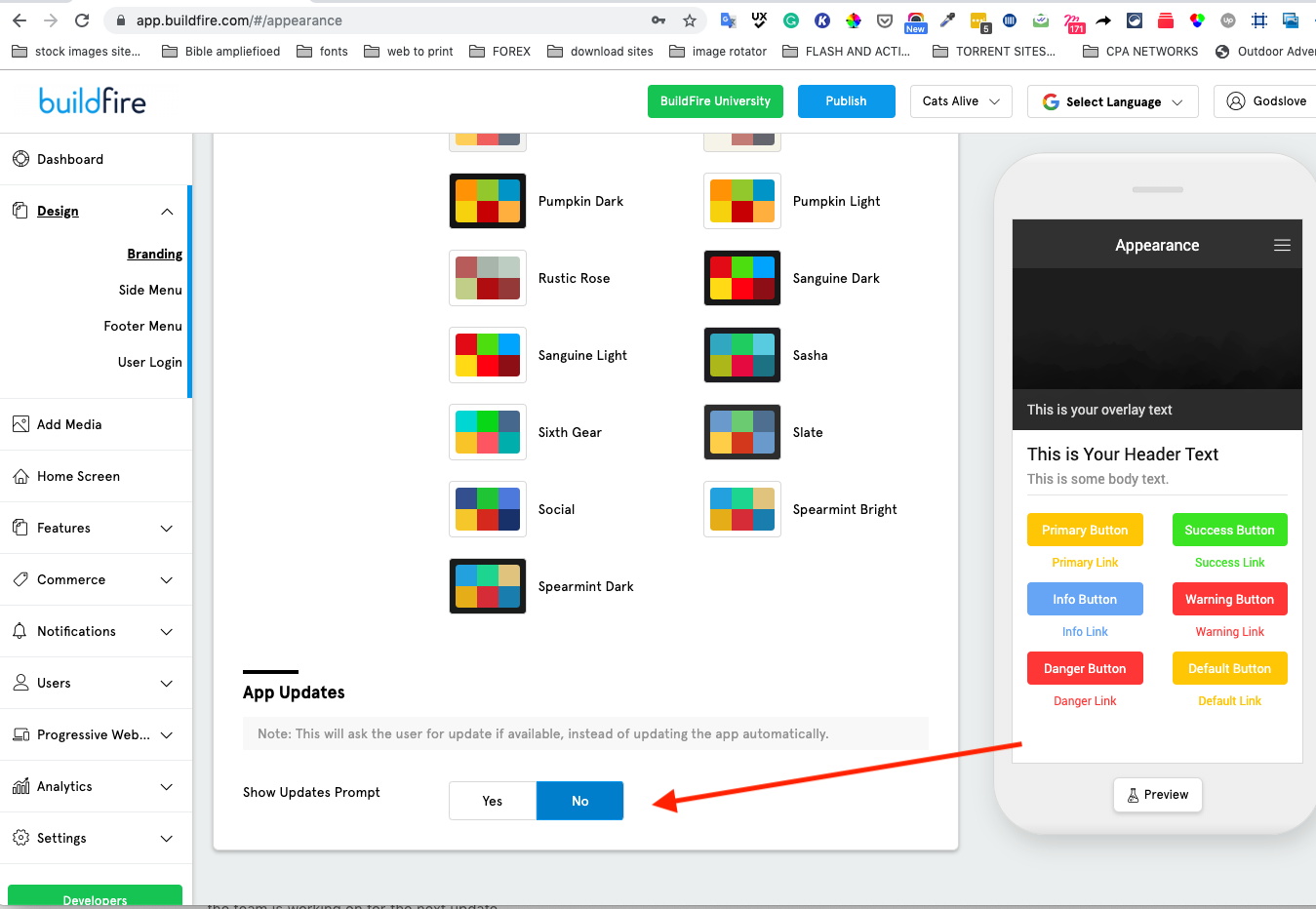The width and height of the screenshot is (1316, 909).
Task: Choose the Sasha theme swatch
Action: 742,355
